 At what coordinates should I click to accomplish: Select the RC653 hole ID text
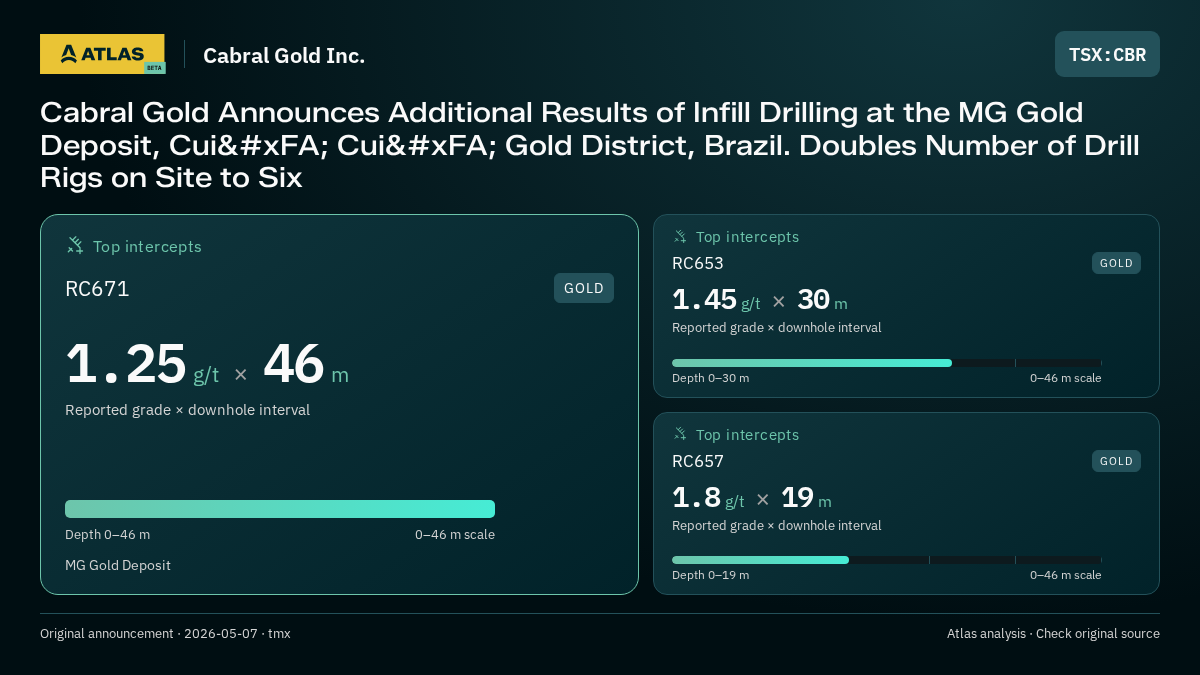point(698,263)
